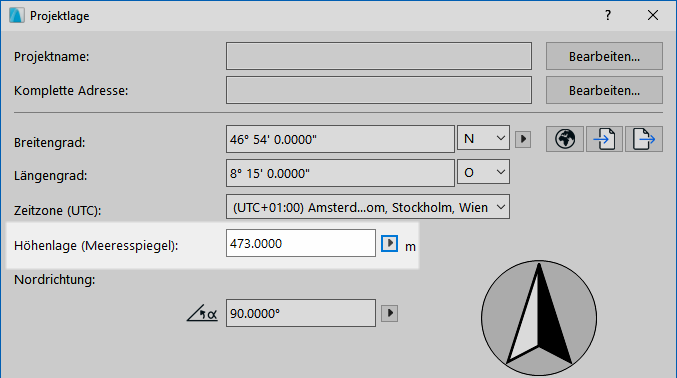Click arrow button beside Breitengrad field
The image size is (677, 378).
523,139
